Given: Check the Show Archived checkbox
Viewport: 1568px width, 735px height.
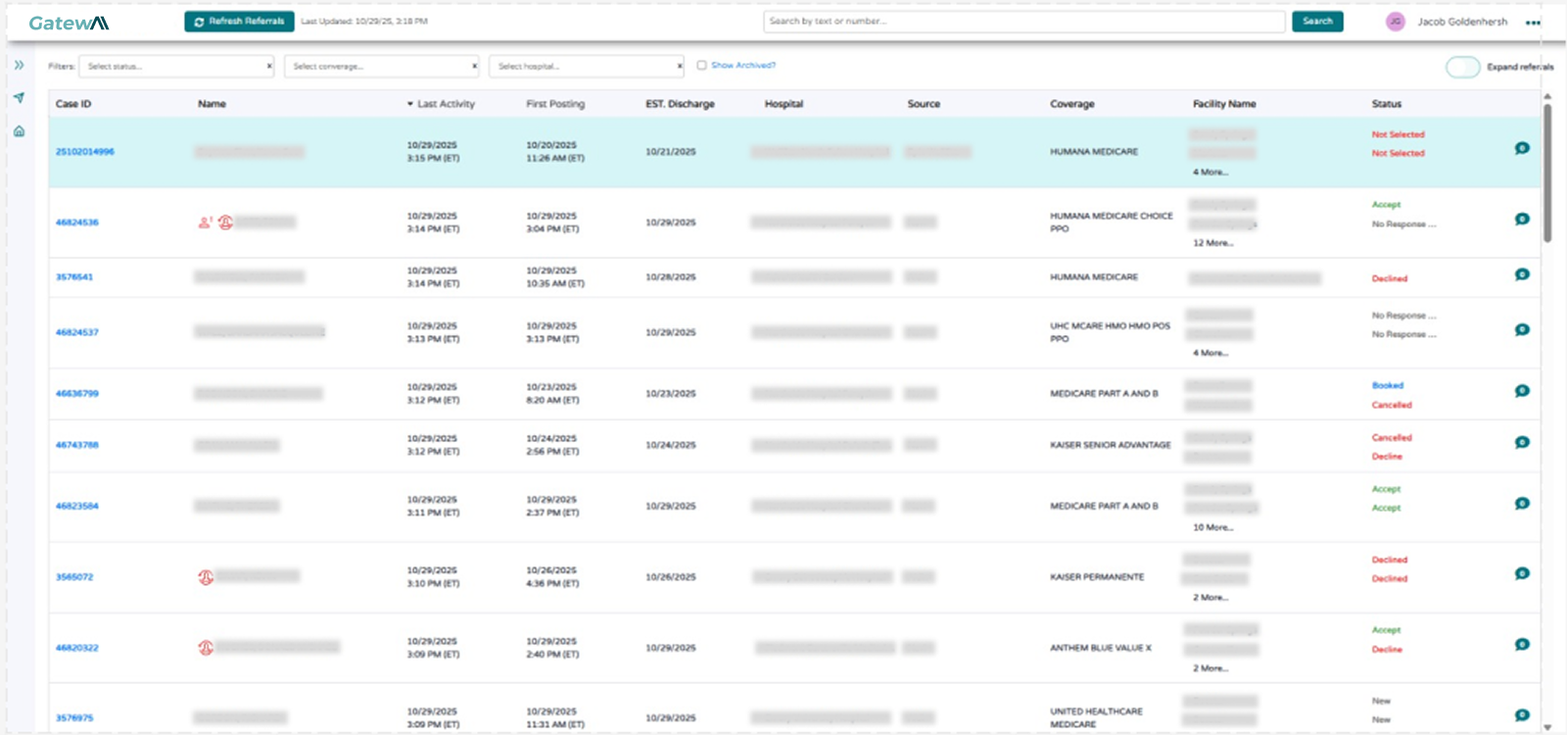Looking at the screenshot, I should point(701,66).
